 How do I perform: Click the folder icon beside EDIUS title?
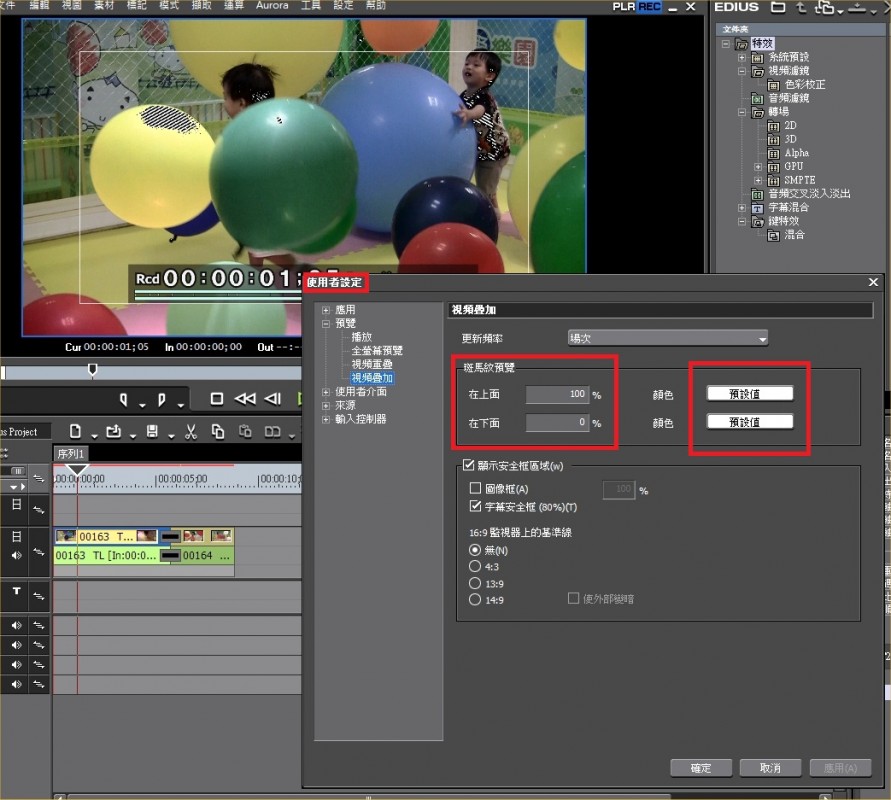778,8
